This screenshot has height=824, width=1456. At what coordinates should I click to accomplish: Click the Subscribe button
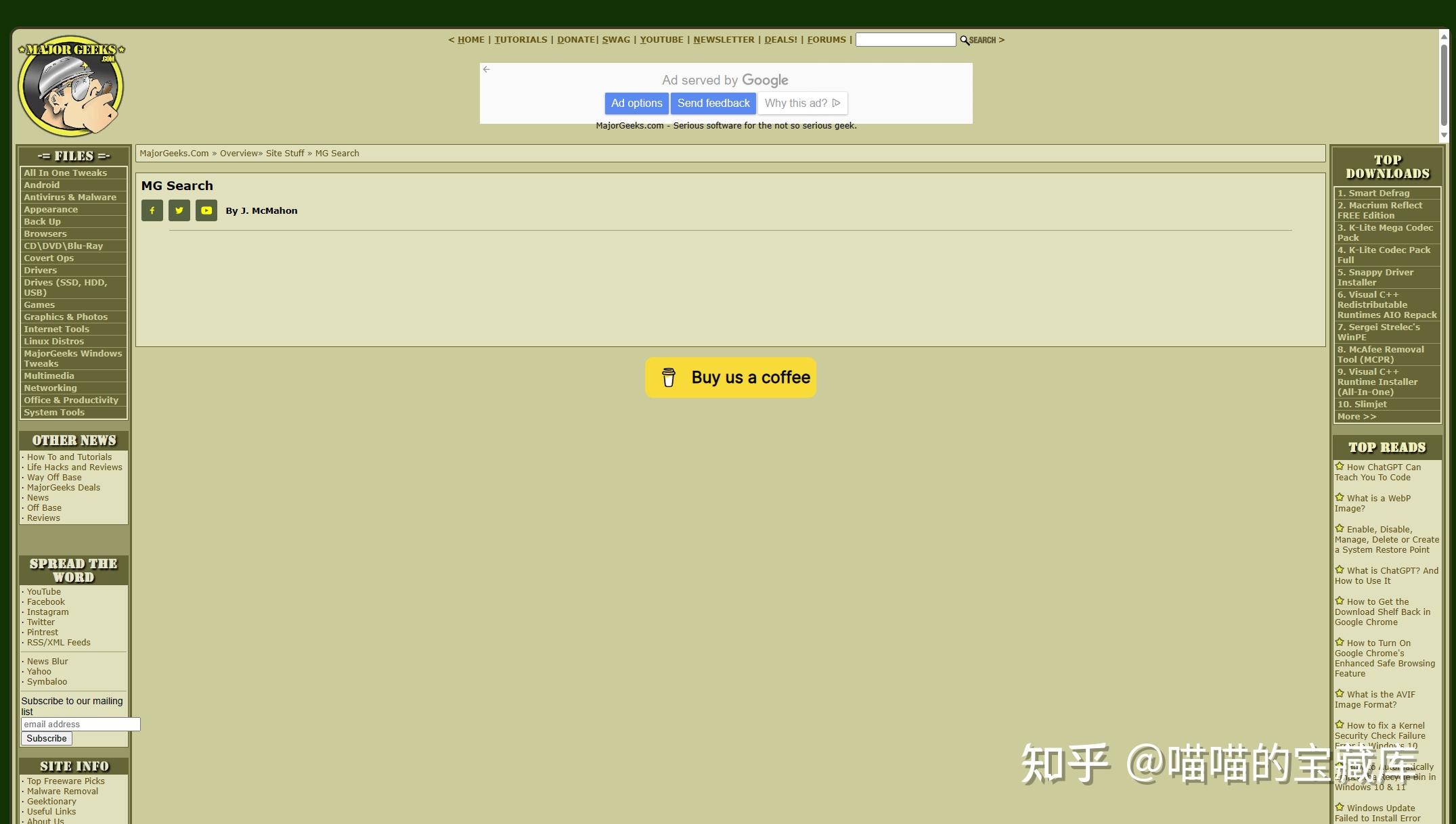pyautogui.click(x=45, y=738)
